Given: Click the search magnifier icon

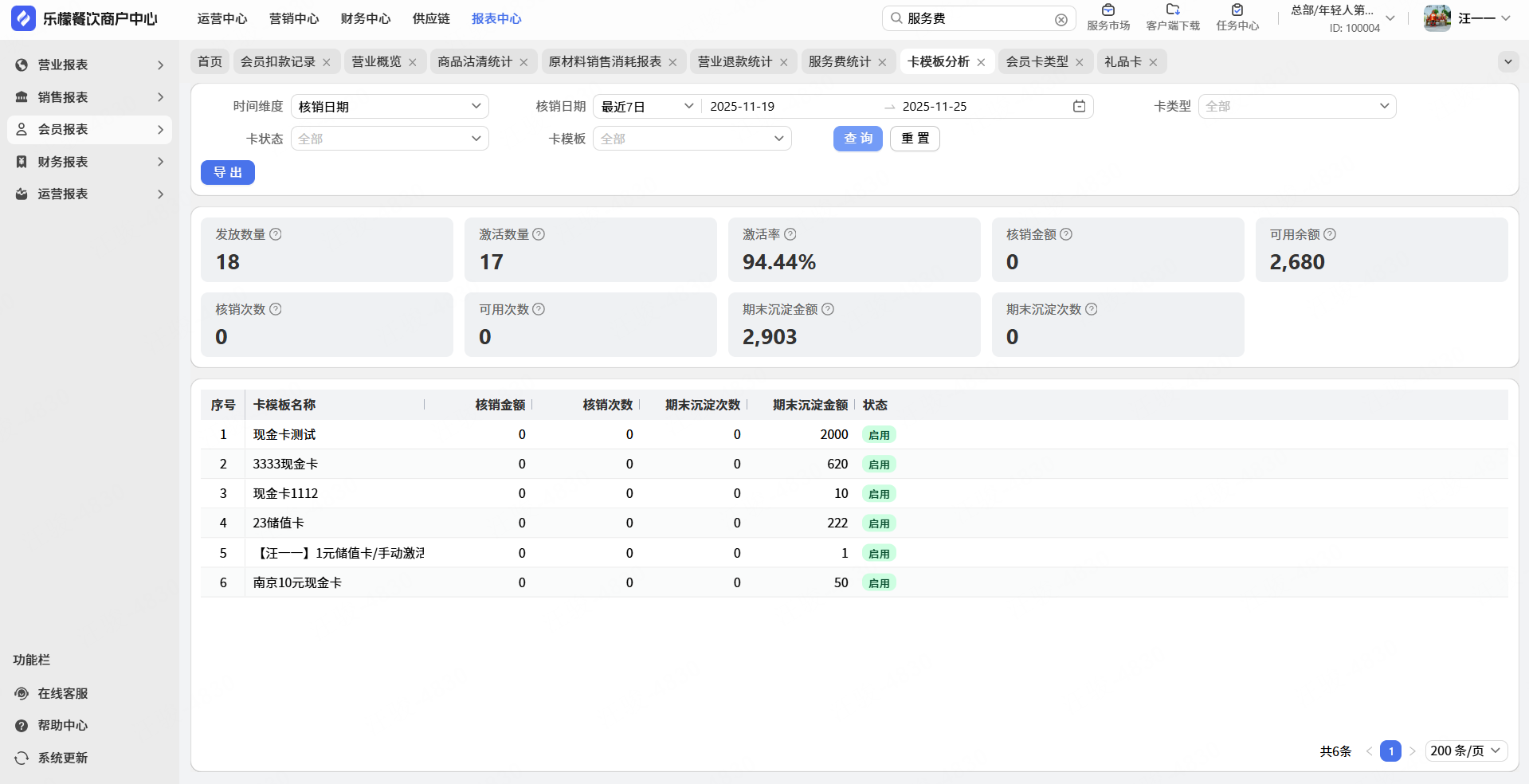Looking at the screenshot, I should 896,18.
